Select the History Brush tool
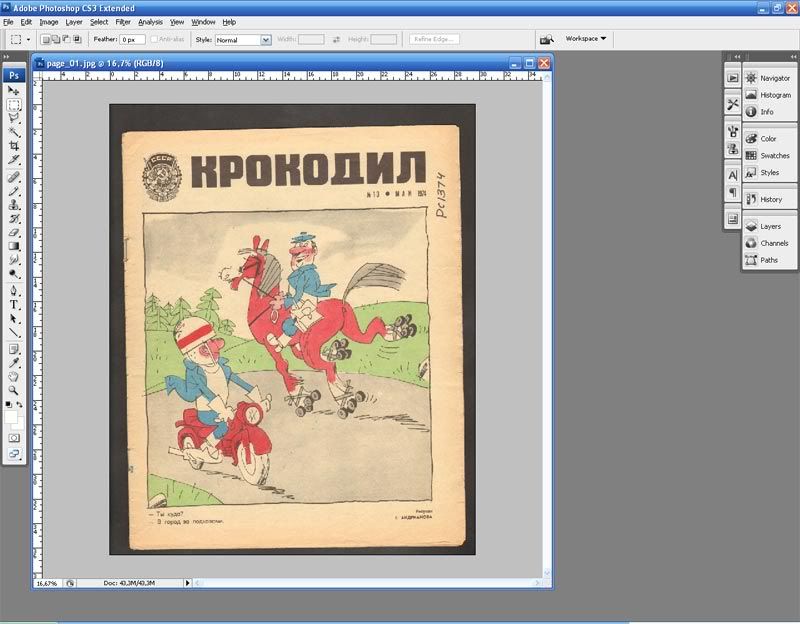Viewport: 800px width, 624px height. (14, 218)
